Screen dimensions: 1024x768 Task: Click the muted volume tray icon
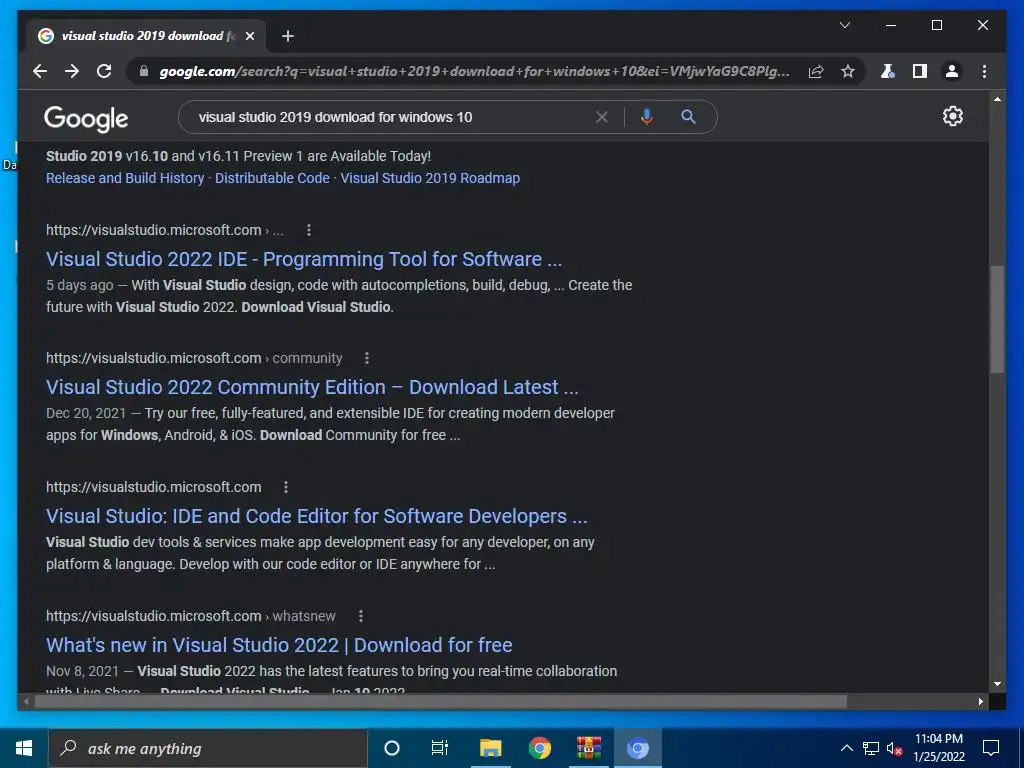coord(894,748)
